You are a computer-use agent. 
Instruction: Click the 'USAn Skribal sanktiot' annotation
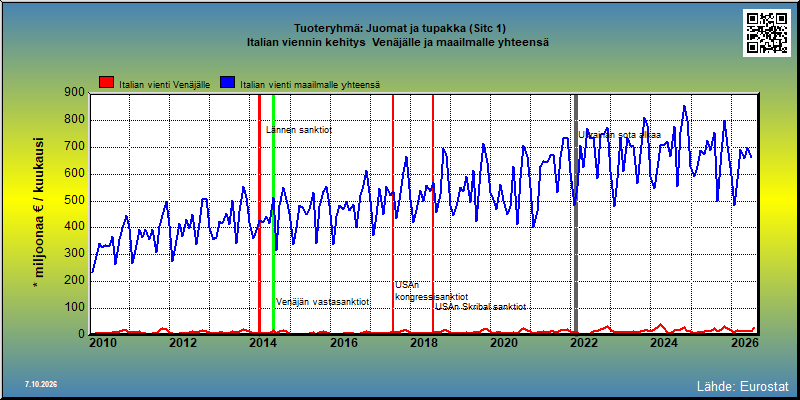(480, 307)
